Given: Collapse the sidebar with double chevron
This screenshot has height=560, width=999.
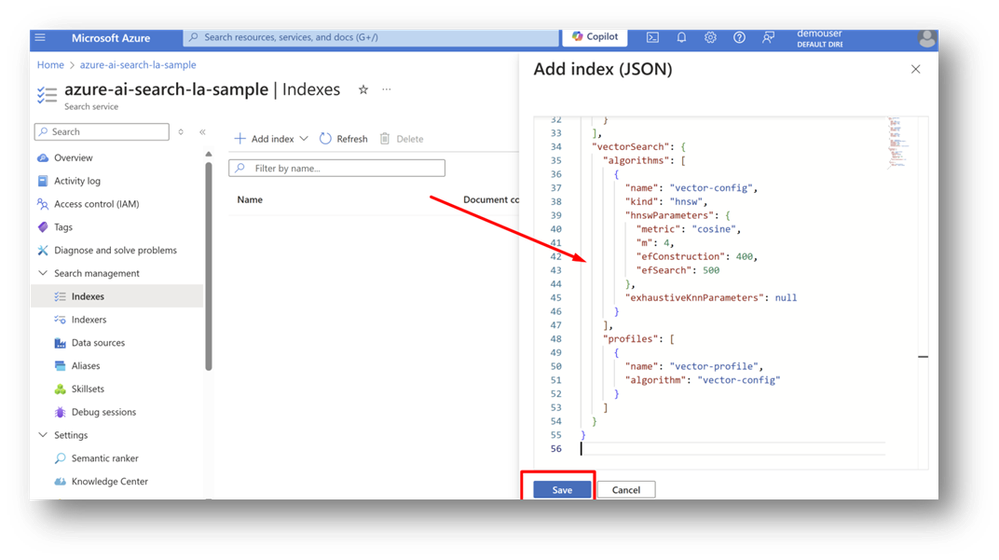Looking at the screenshot, I should coord(202,132).
